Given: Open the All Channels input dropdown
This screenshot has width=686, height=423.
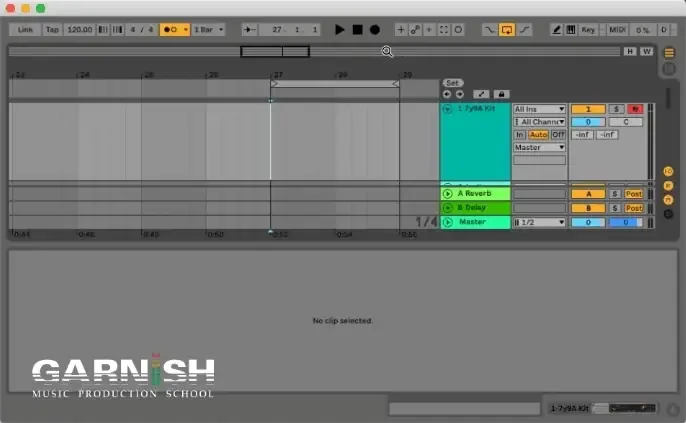Looking at the screenshot, I should coord(539,122).
